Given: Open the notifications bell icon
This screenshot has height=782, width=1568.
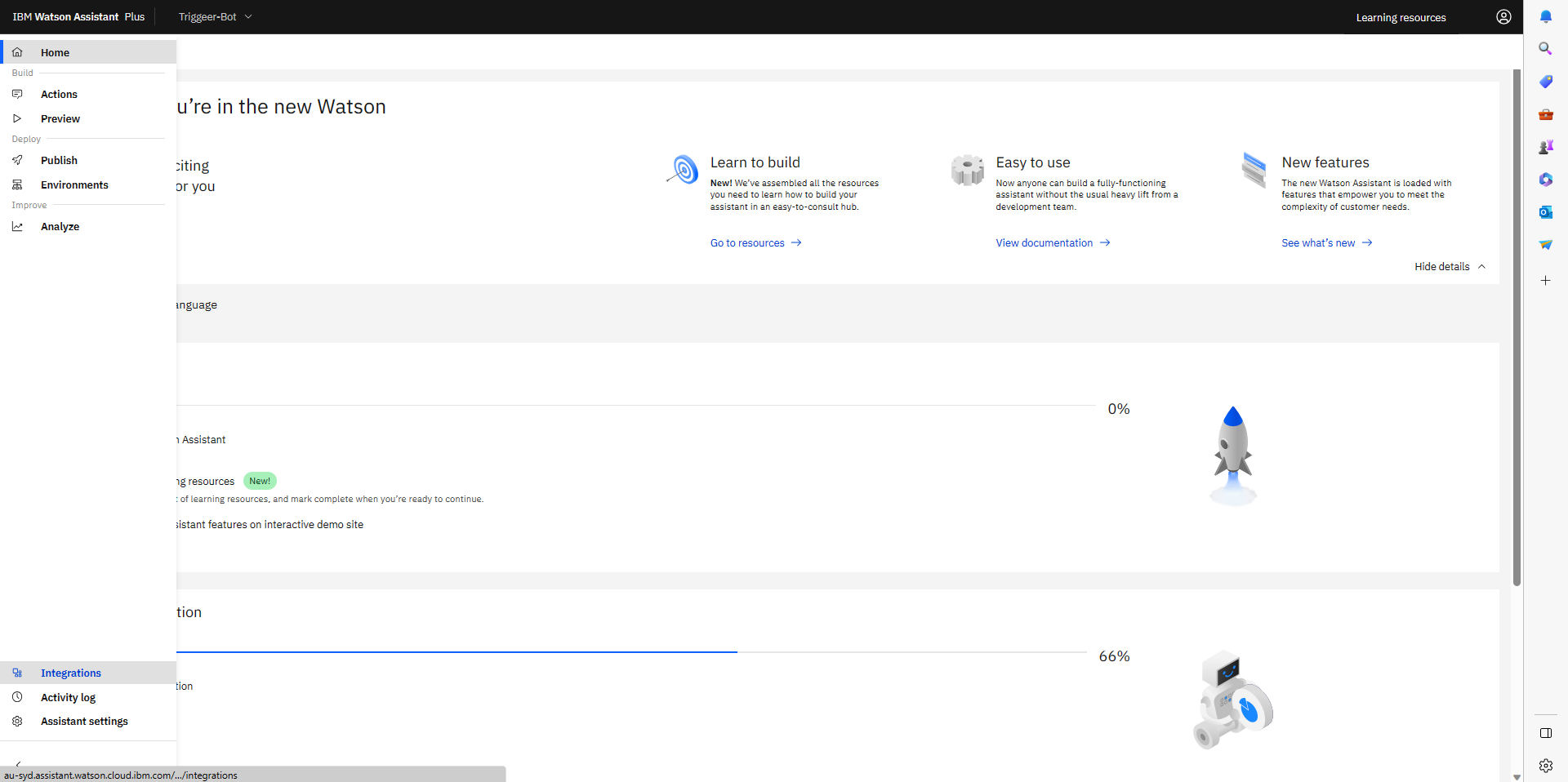Looking at the screenshot, I should click(x=1545, y=16).
